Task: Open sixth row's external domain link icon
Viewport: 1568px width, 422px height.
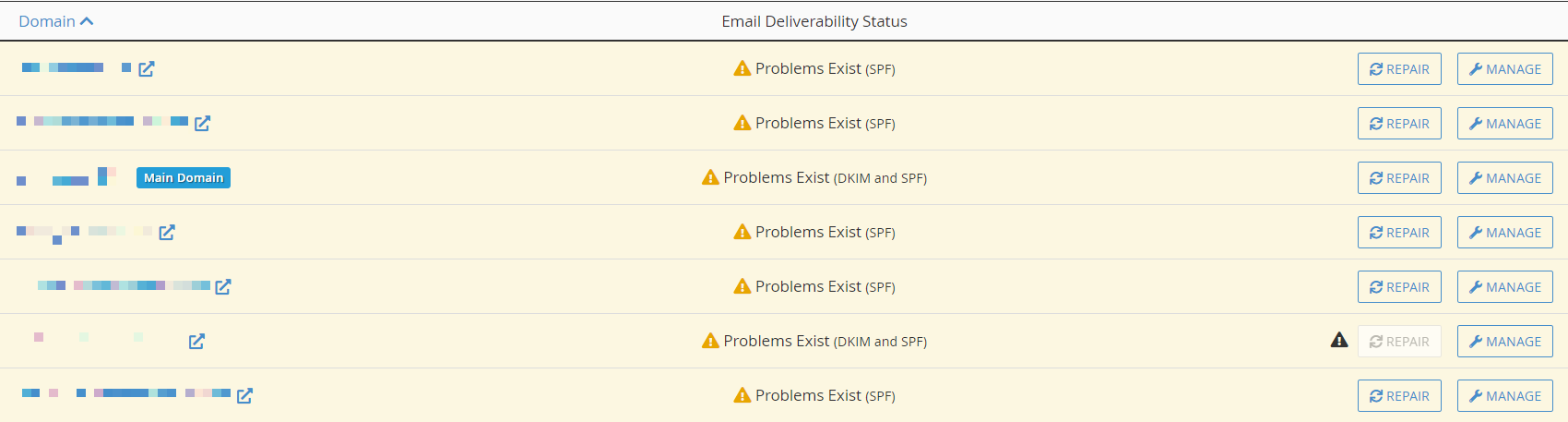Action: pos(196,341)
